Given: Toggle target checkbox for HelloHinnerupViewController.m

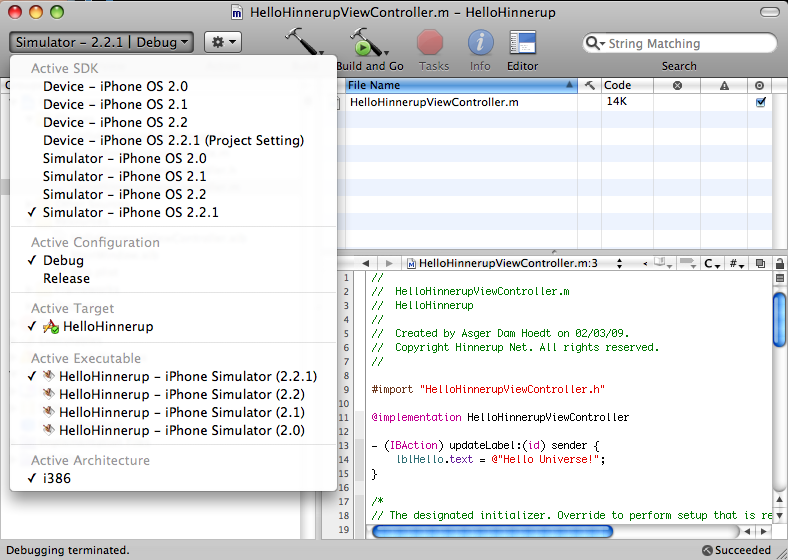Looking at the screenshot, I should click(x=760, y=102).
